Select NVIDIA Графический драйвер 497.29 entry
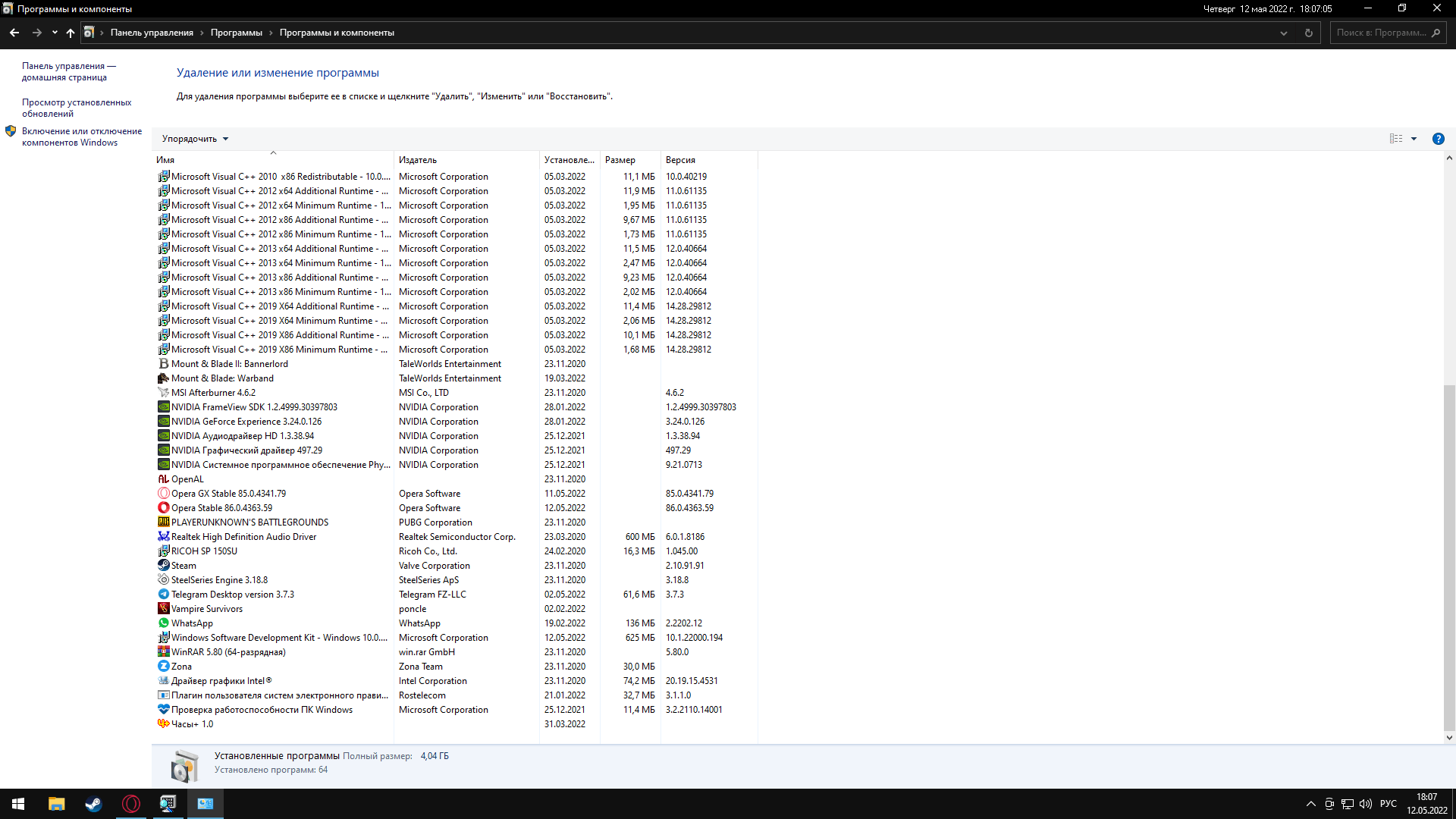This screenshot has height=819, width=1456. coord(455,450)
